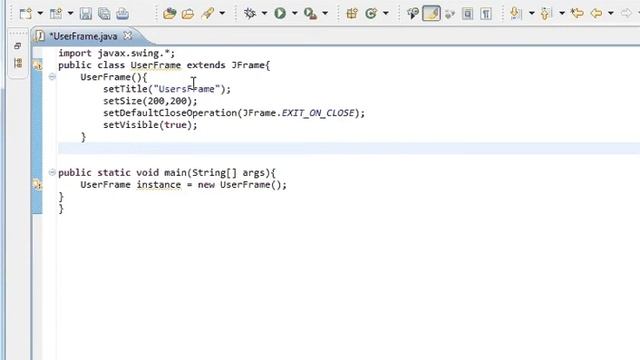Click the New wizard icon left of Save
Image resolution: width=640 pixels, height=360 pixels.
(56, 13)
